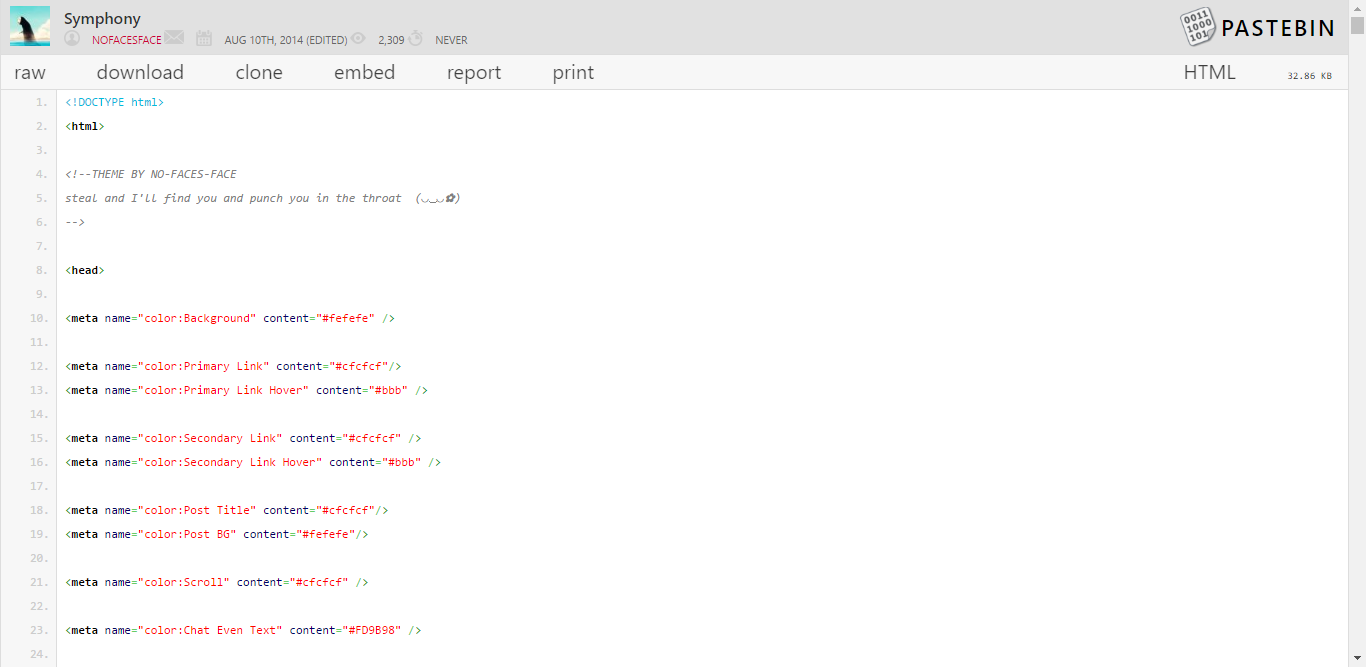Open the envelope message icon next to NOFACESFACE
The width and height of the screenshot is (1366, 667).
pos(174,40)
